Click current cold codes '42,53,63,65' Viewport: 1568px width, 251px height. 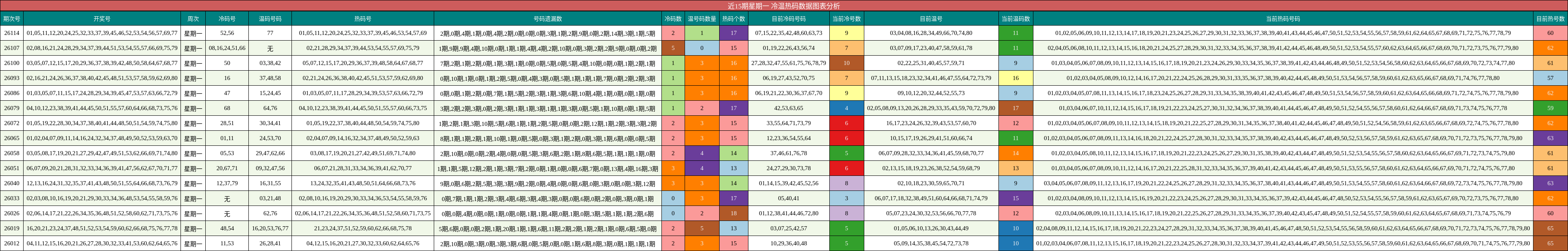coord(788,108)
